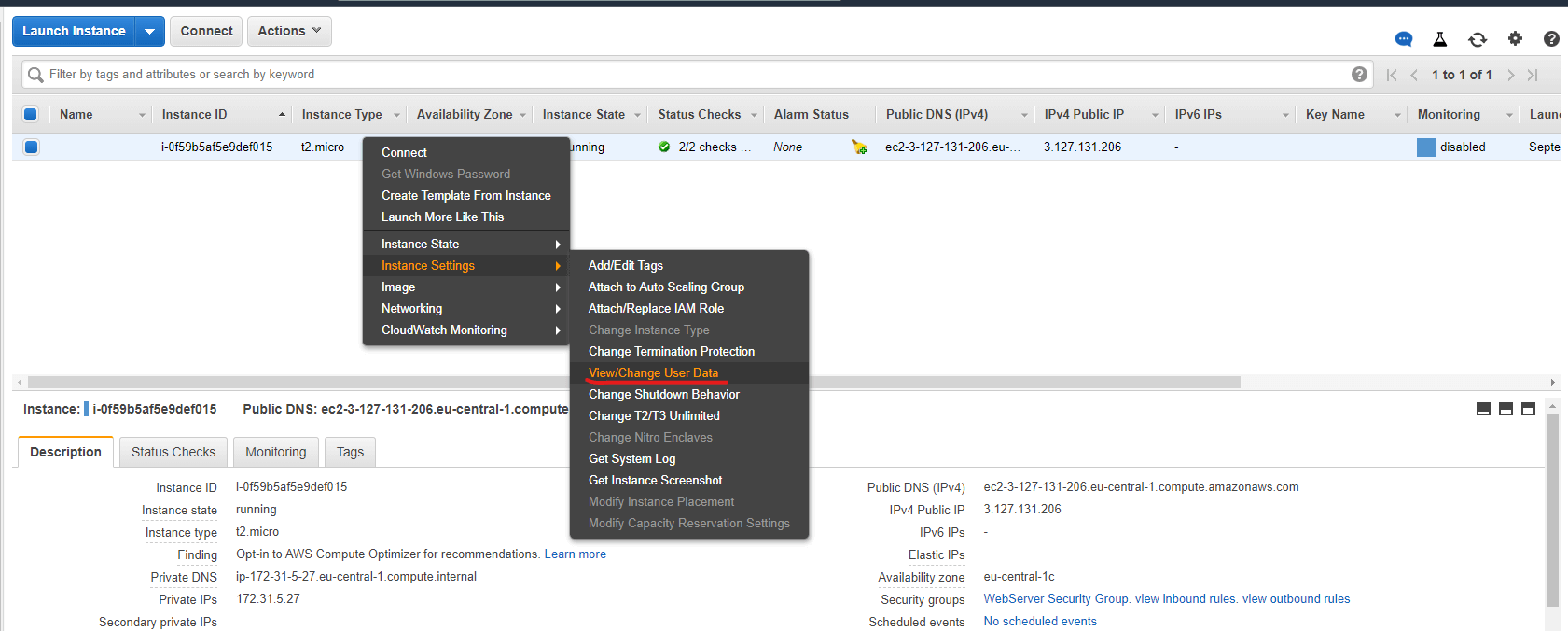Image resolution: width=1568 pixels, height=631 pixels.
Task: Select Connect in context menu
Action: 465,152
